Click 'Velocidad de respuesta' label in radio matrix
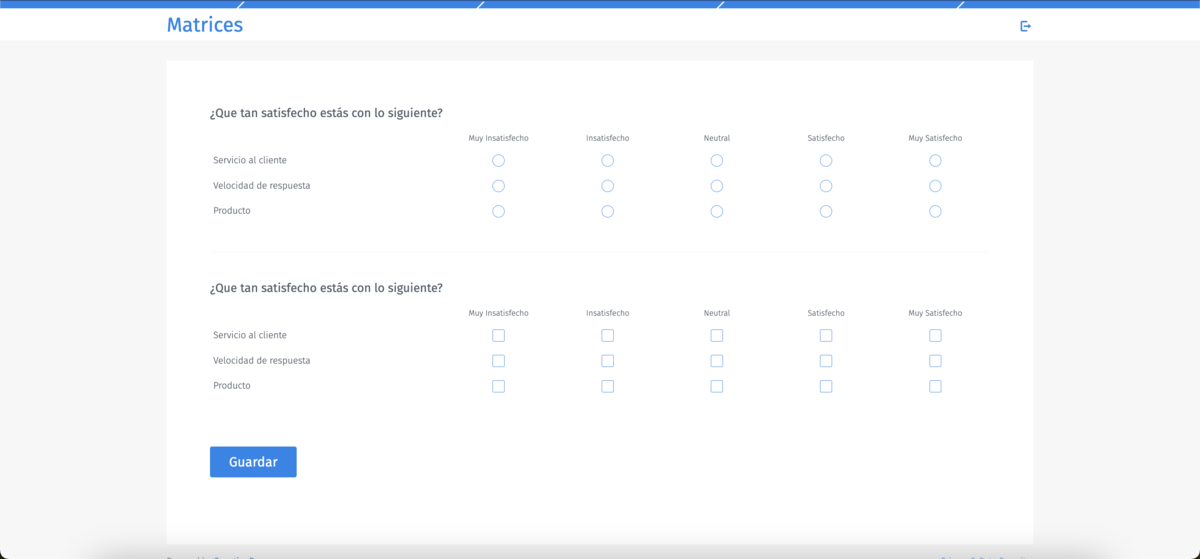The width and height of the screenshot is (1200, 559). pyautogui.click(x=262, y=186)
